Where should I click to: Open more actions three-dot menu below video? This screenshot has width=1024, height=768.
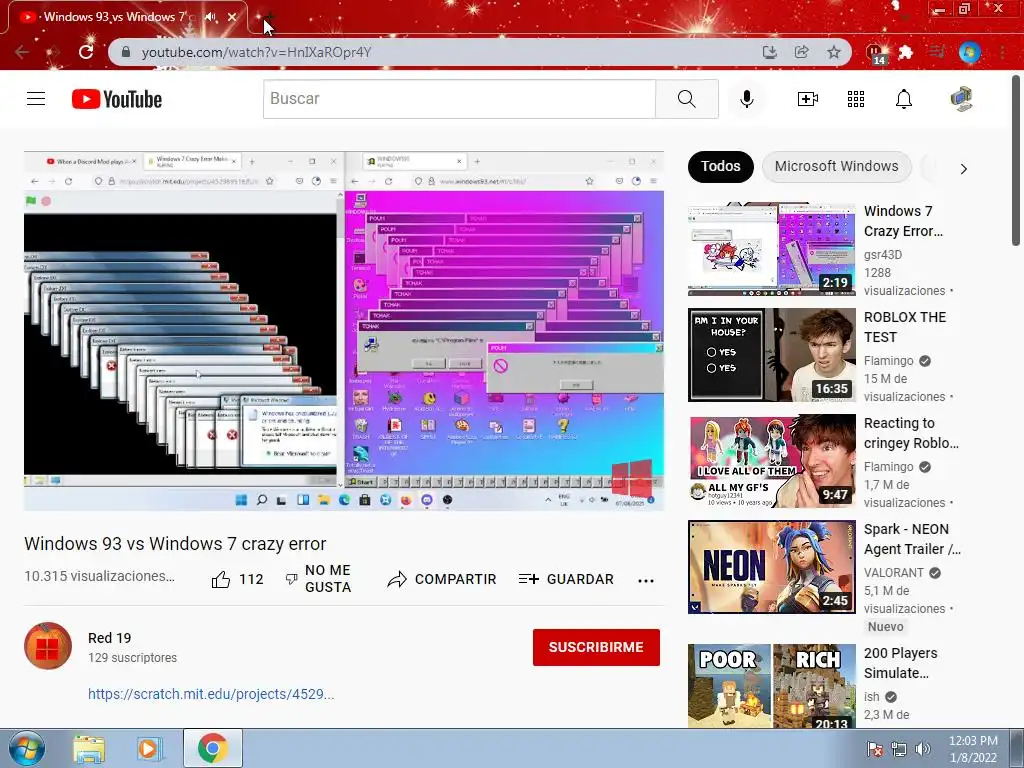(646, 581)
